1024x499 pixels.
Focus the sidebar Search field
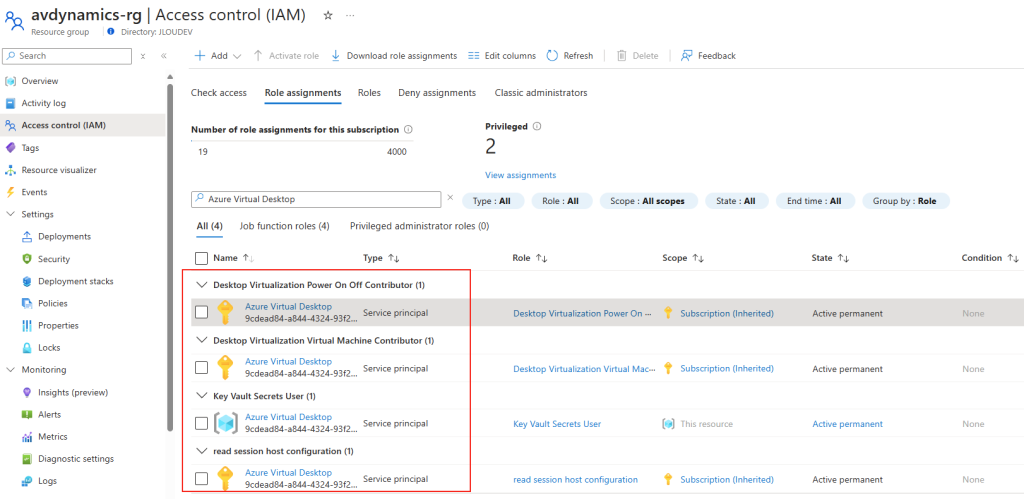pos(67,56)
